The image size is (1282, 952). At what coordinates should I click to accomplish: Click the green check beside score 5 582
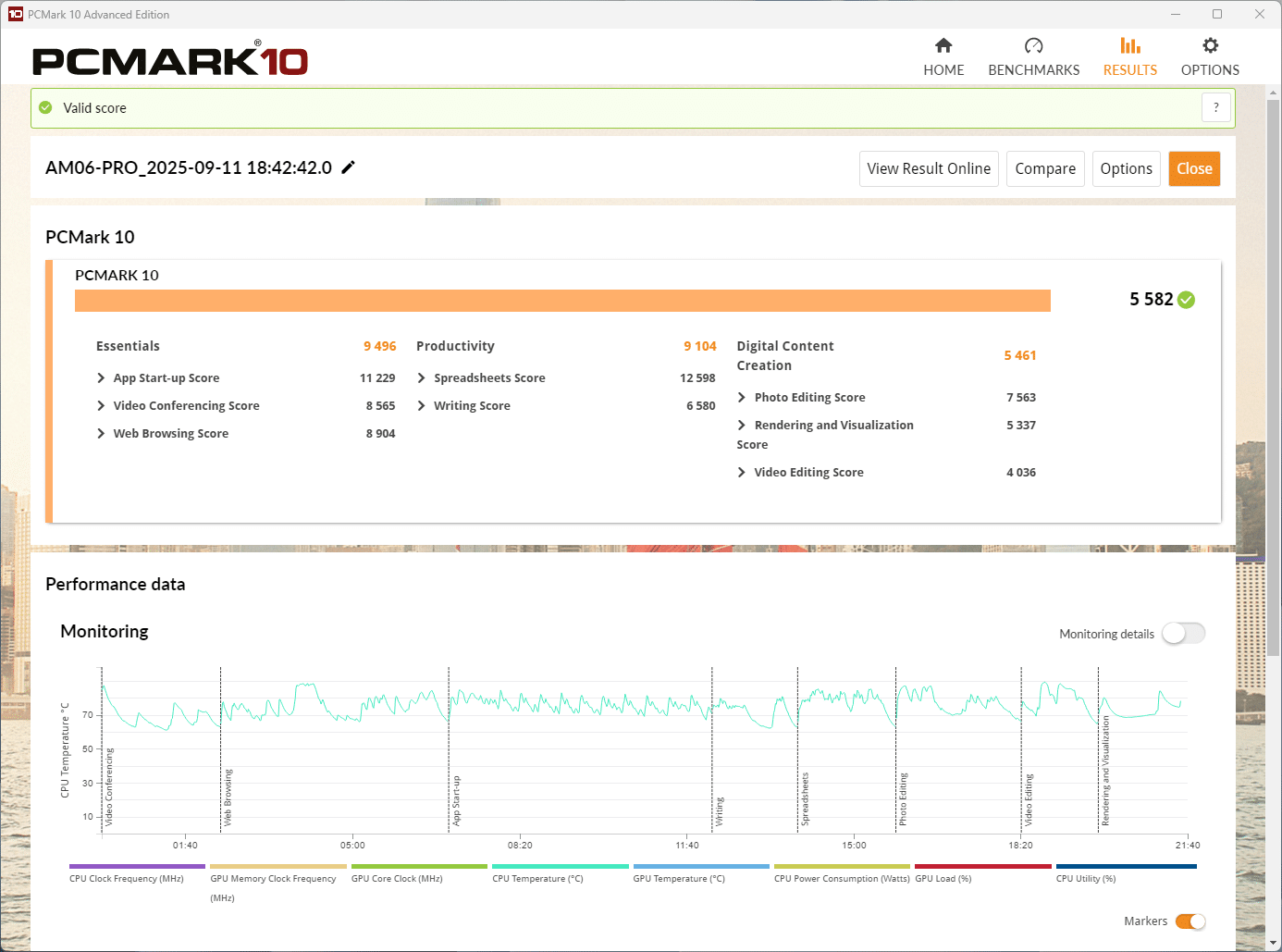pyautogui.click(x=1187, y=300)
